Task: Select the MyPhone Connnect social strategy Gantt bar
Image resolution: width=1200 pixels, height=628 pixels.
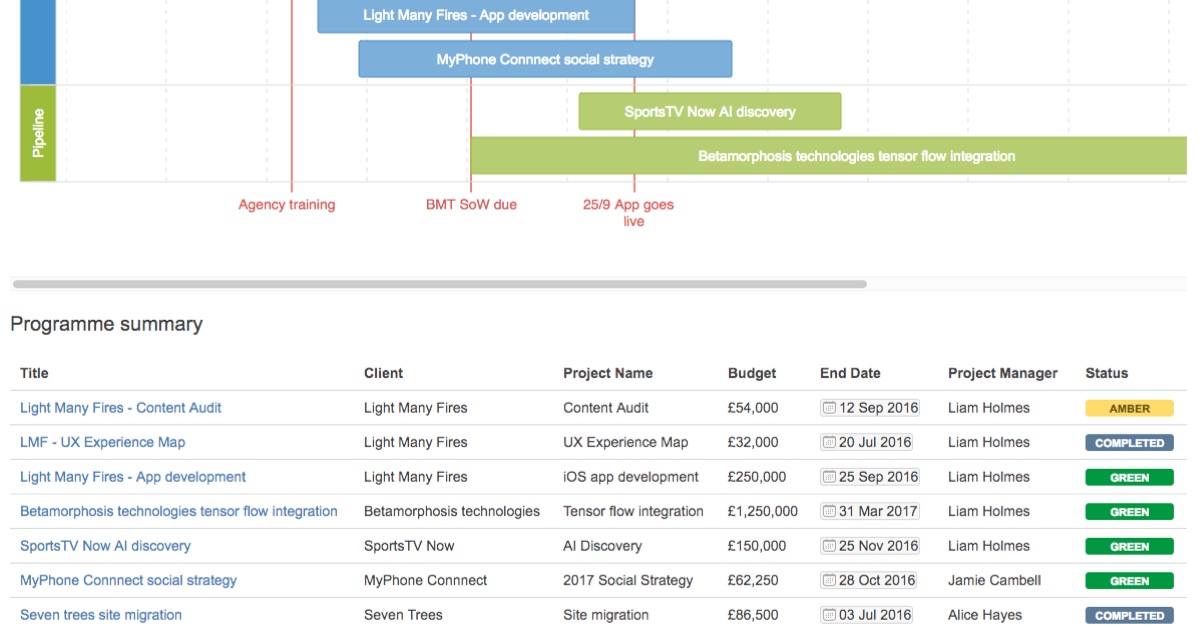Action: coord(545,59)
